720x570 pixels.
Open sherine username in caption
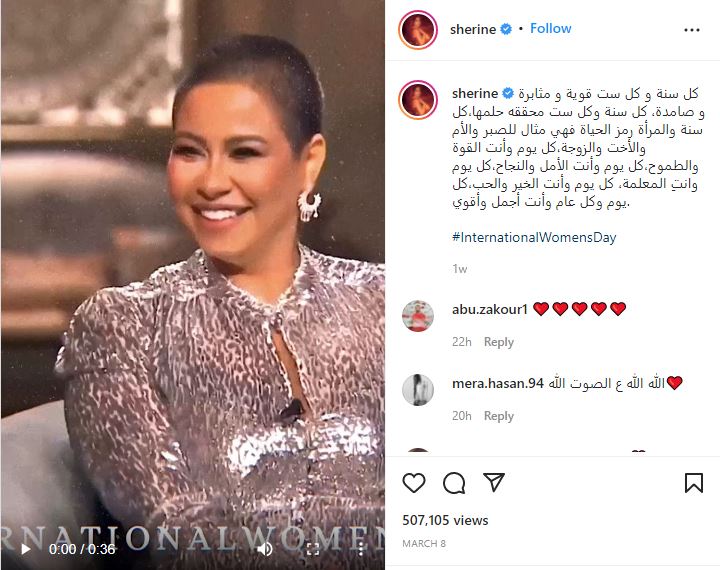tap(475, 93)
